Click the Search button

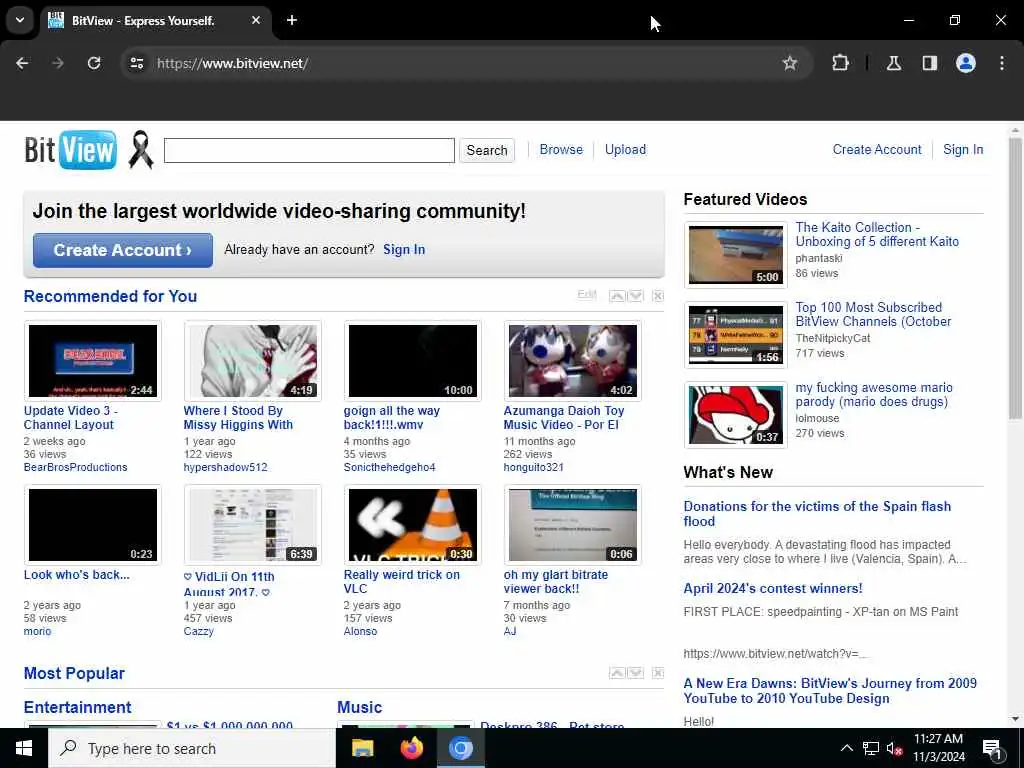click(x=487, y=150)
